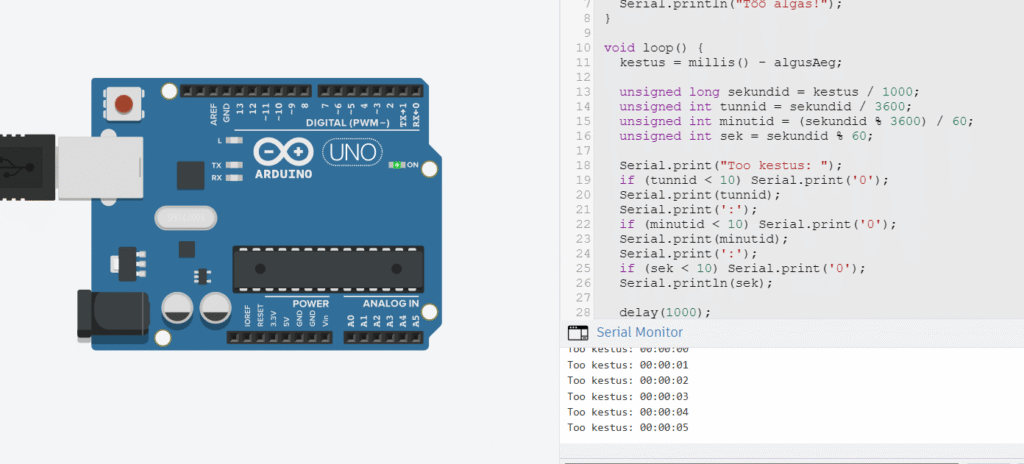Click line 'unsigned int sek = sekundid % 60;'

click(x=746, y=136)
